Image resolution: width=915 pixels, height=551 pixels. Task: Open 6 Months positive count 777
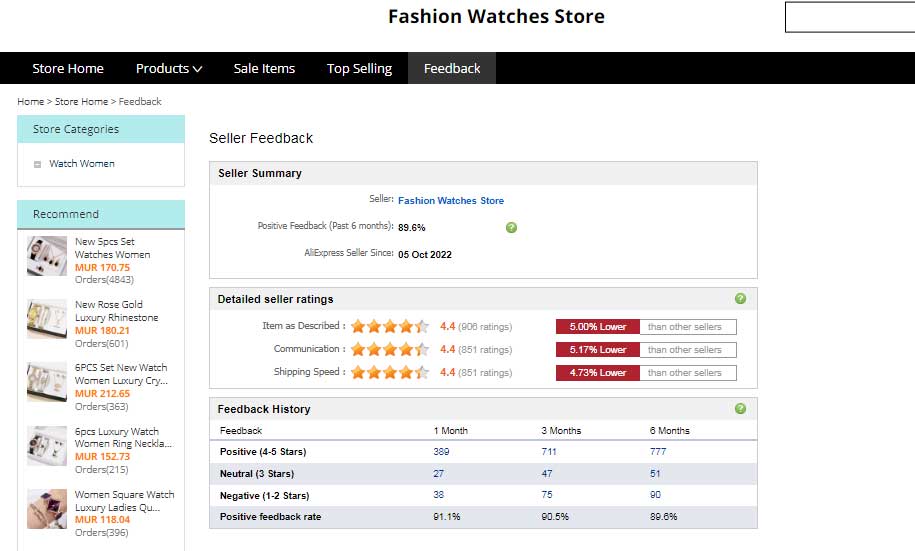658,452
